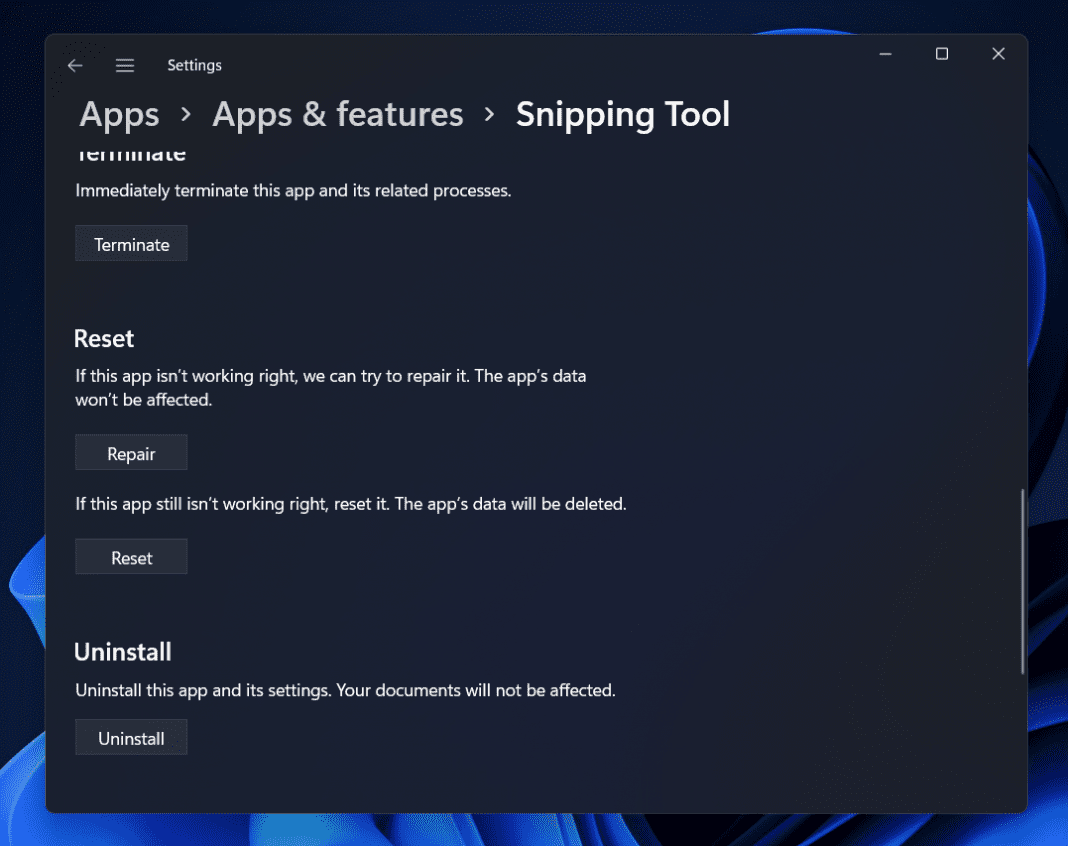The height and width of the screenshot is (846, 1068).
Task: Navigate back with the back arrow icon
Action: tap(75, 65)
